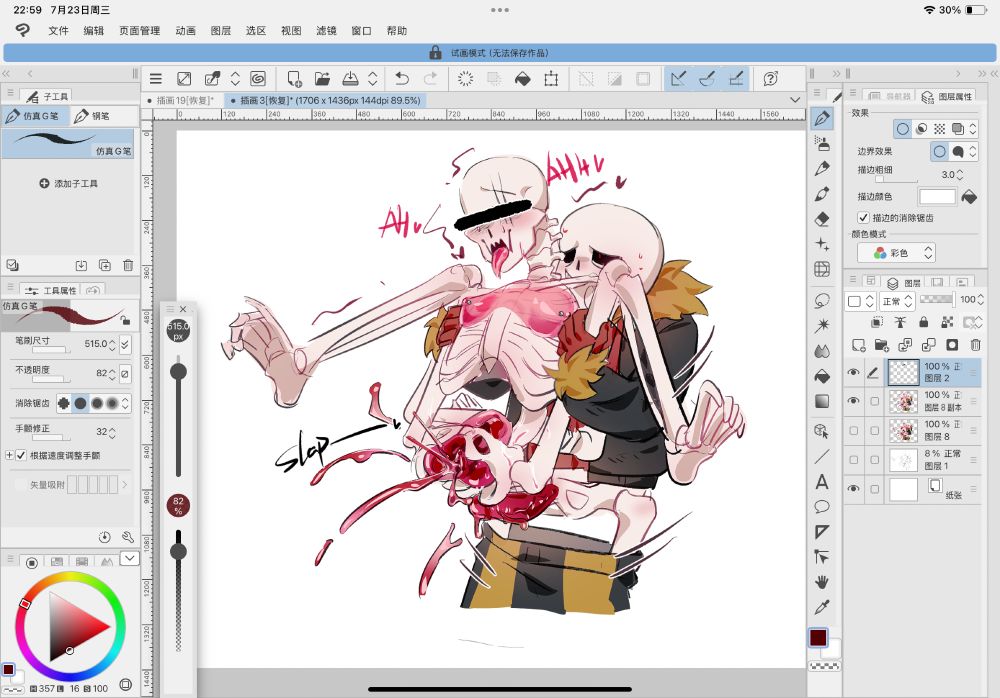Select the Text tool letter A
The height and width of the screenshot is (698, 1000).
click(x=822, y=482)
